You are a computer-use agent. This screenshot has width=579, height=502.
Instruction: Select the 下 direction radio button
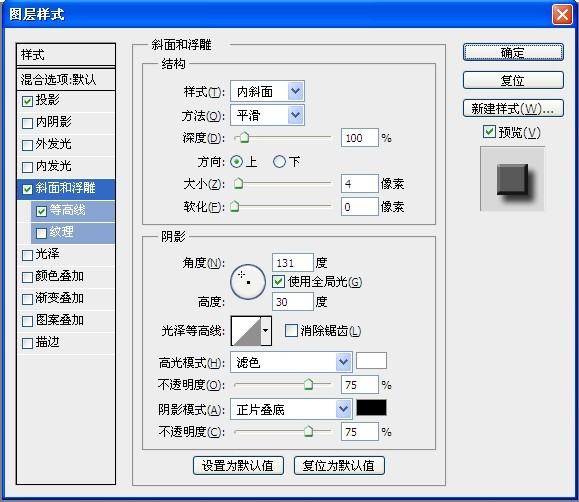coord(279,161)
